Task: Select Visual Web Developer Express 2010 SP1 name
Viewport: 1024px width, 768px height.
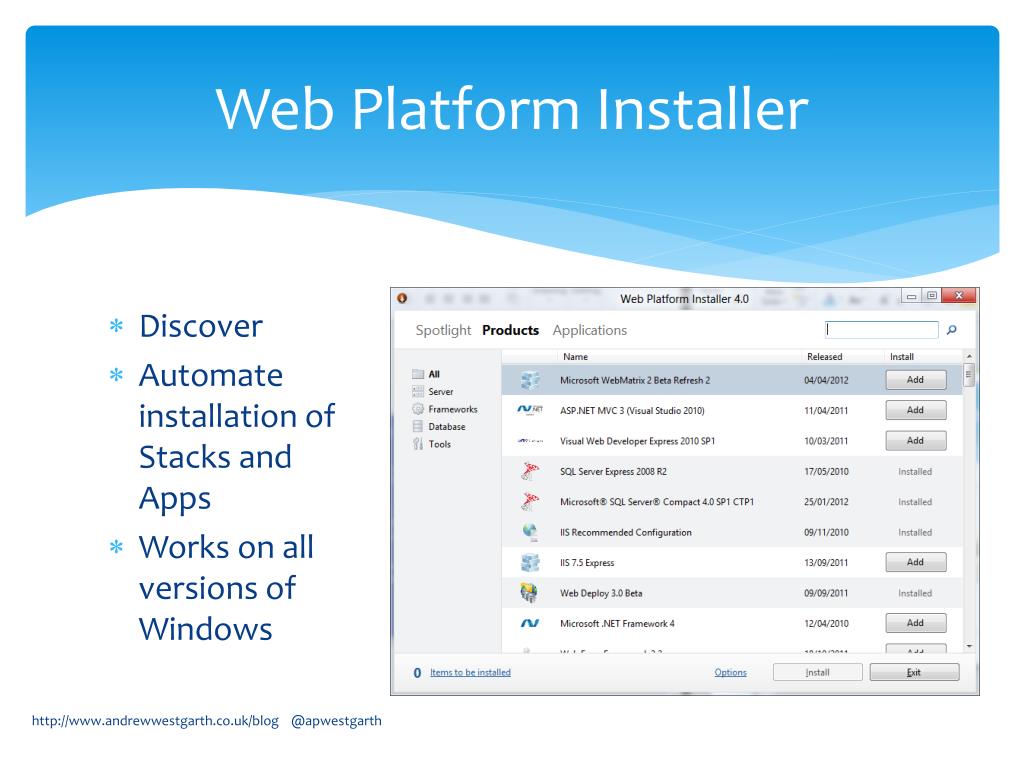Action: point(637,441)
